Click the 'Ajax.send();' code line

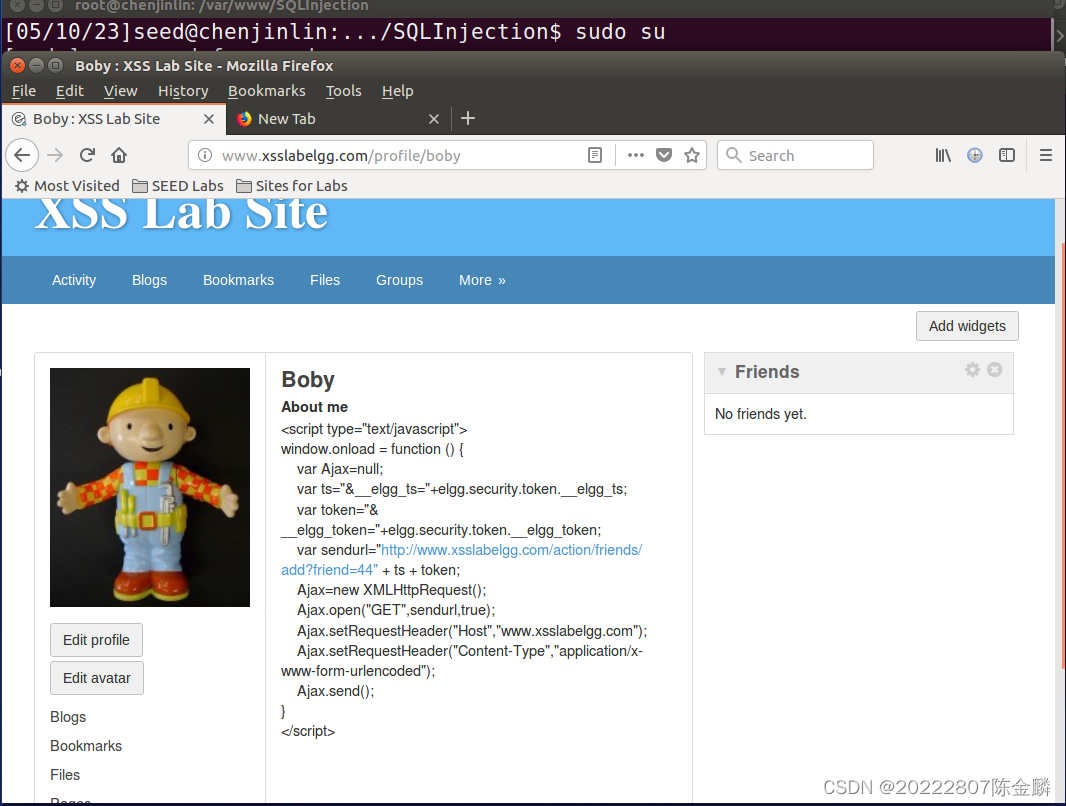point(336,691)
